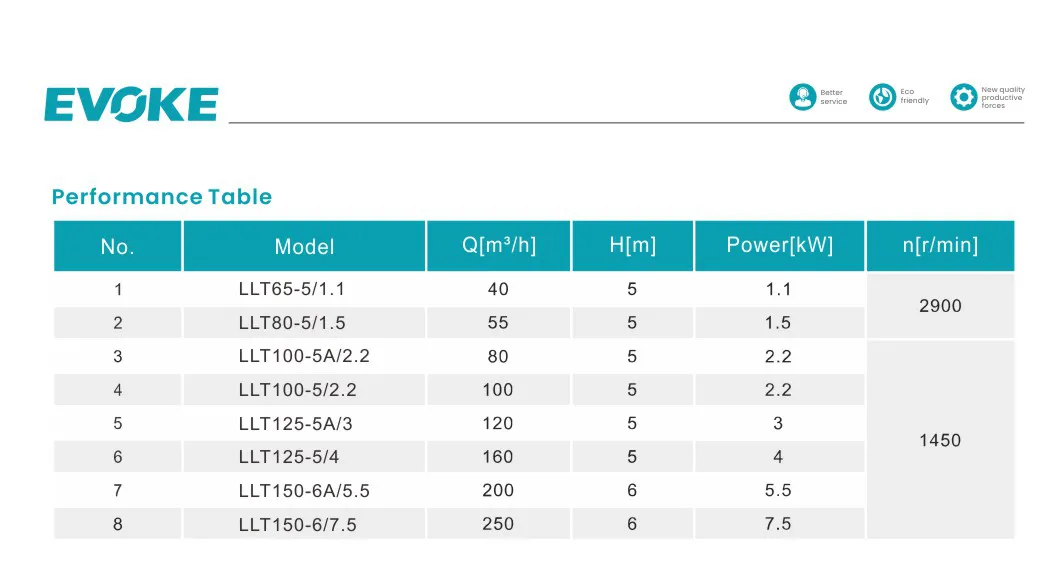
Task: Click the H[m] column header
Action: point(632,245)
